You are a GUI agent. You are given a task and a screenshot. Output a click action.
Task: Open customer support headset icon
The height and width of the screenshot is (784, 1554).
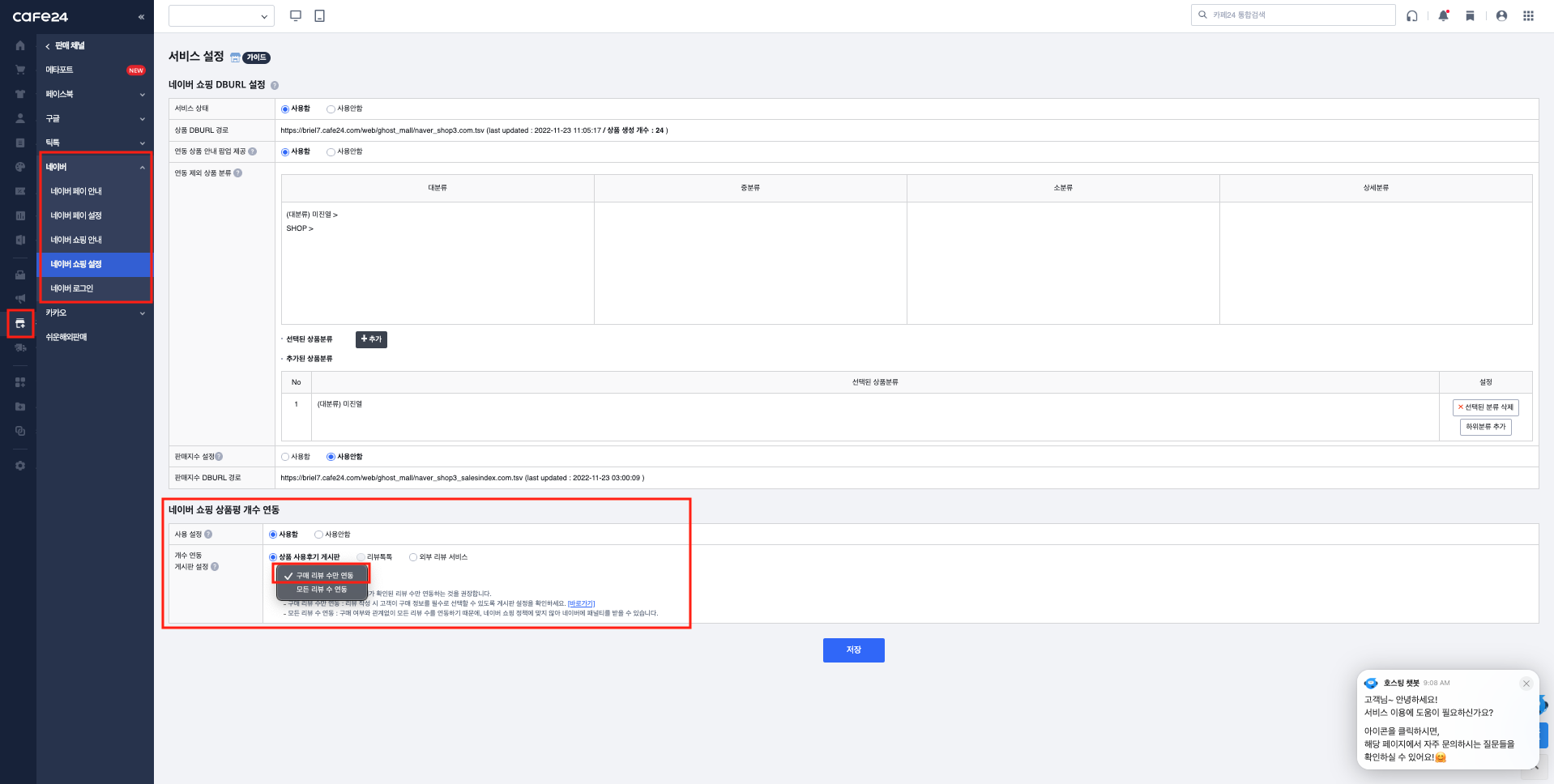(x=1412, y=15)
